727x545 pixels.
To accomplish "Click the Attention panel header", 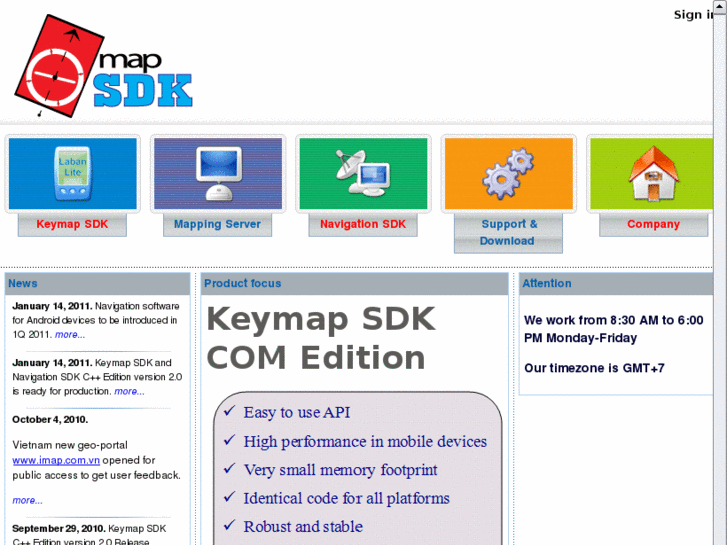I will tap(616, 283).
